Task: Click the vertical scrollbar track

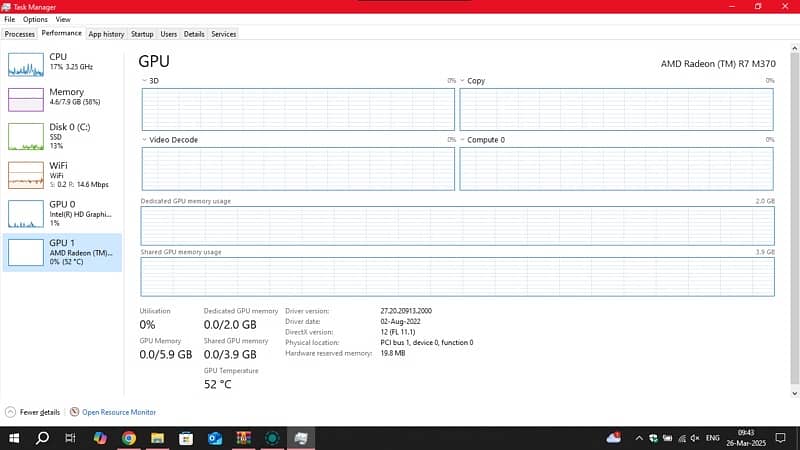Action: point(794,219)
